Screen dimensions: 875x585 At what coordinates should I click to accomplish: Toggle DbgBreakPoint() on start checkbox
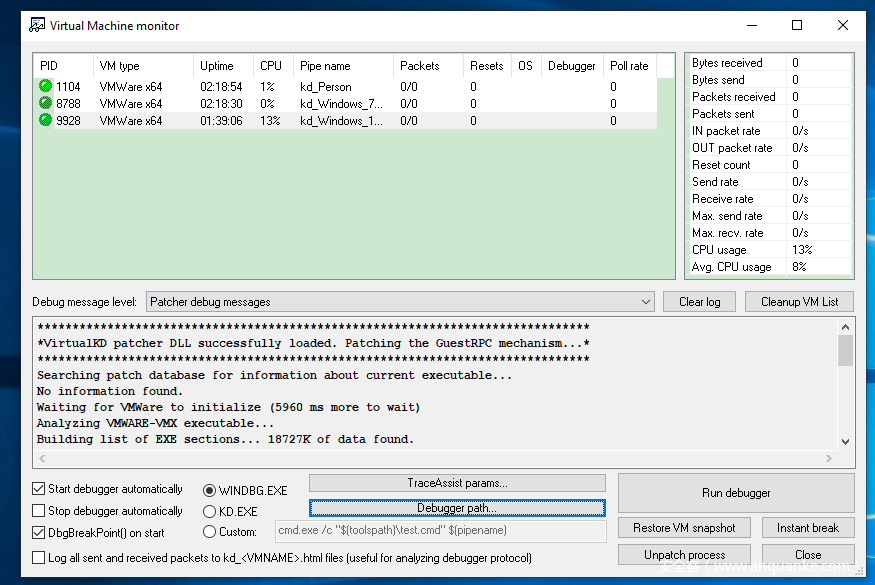pos(39,533)
